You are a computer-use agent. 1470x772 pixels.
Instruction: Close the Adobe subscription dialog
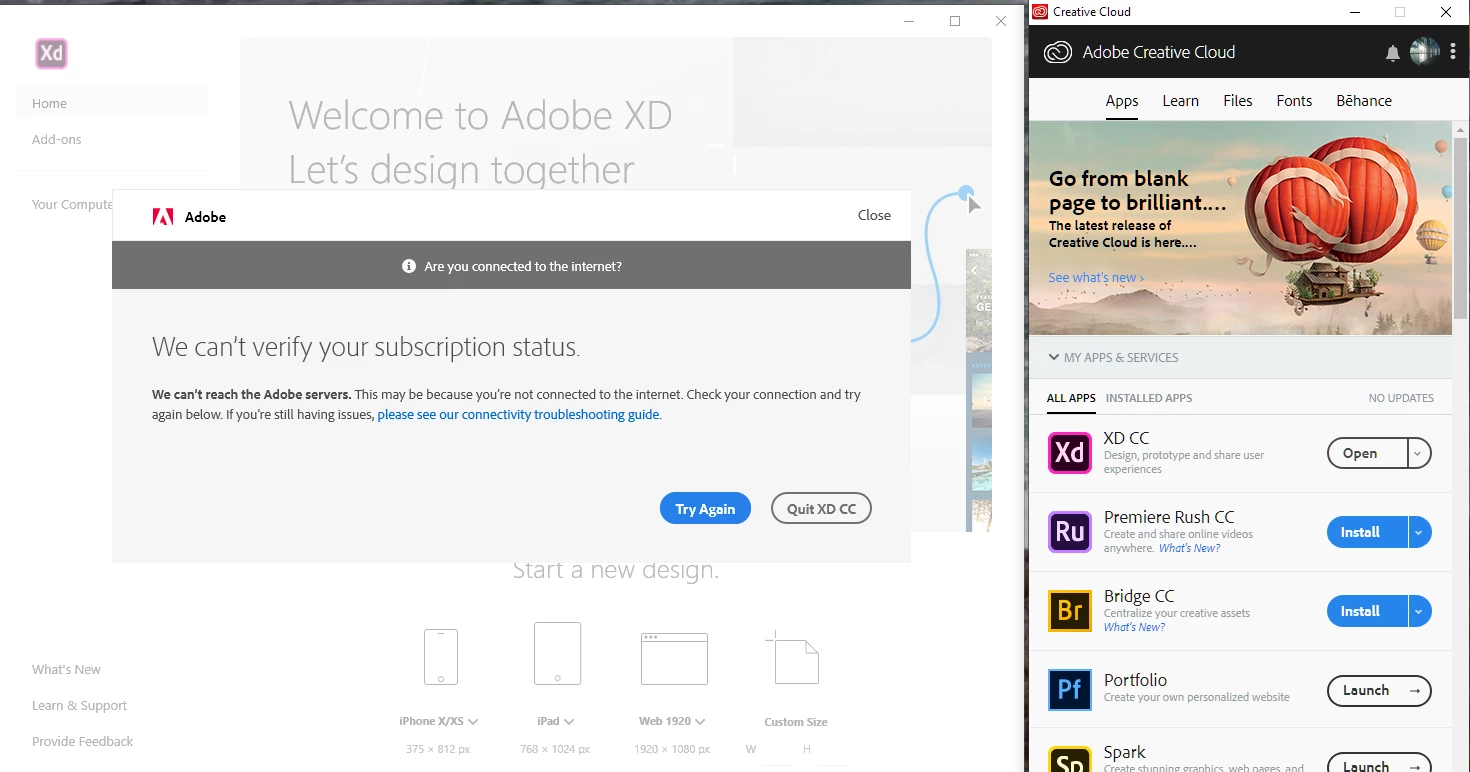click(874, 215)
